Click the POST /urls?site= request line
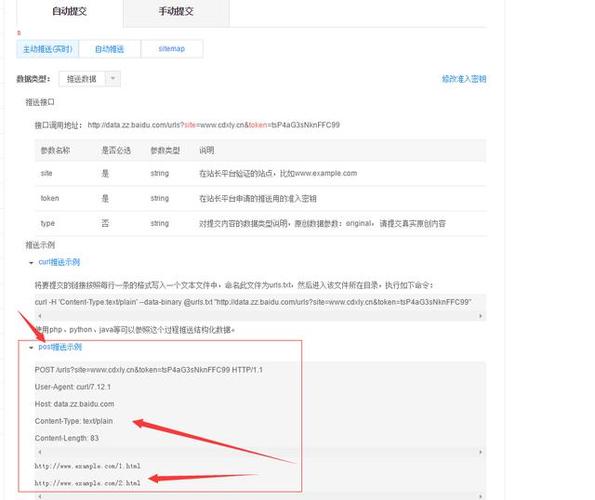595x500 pixels. (x=149, y=370)
